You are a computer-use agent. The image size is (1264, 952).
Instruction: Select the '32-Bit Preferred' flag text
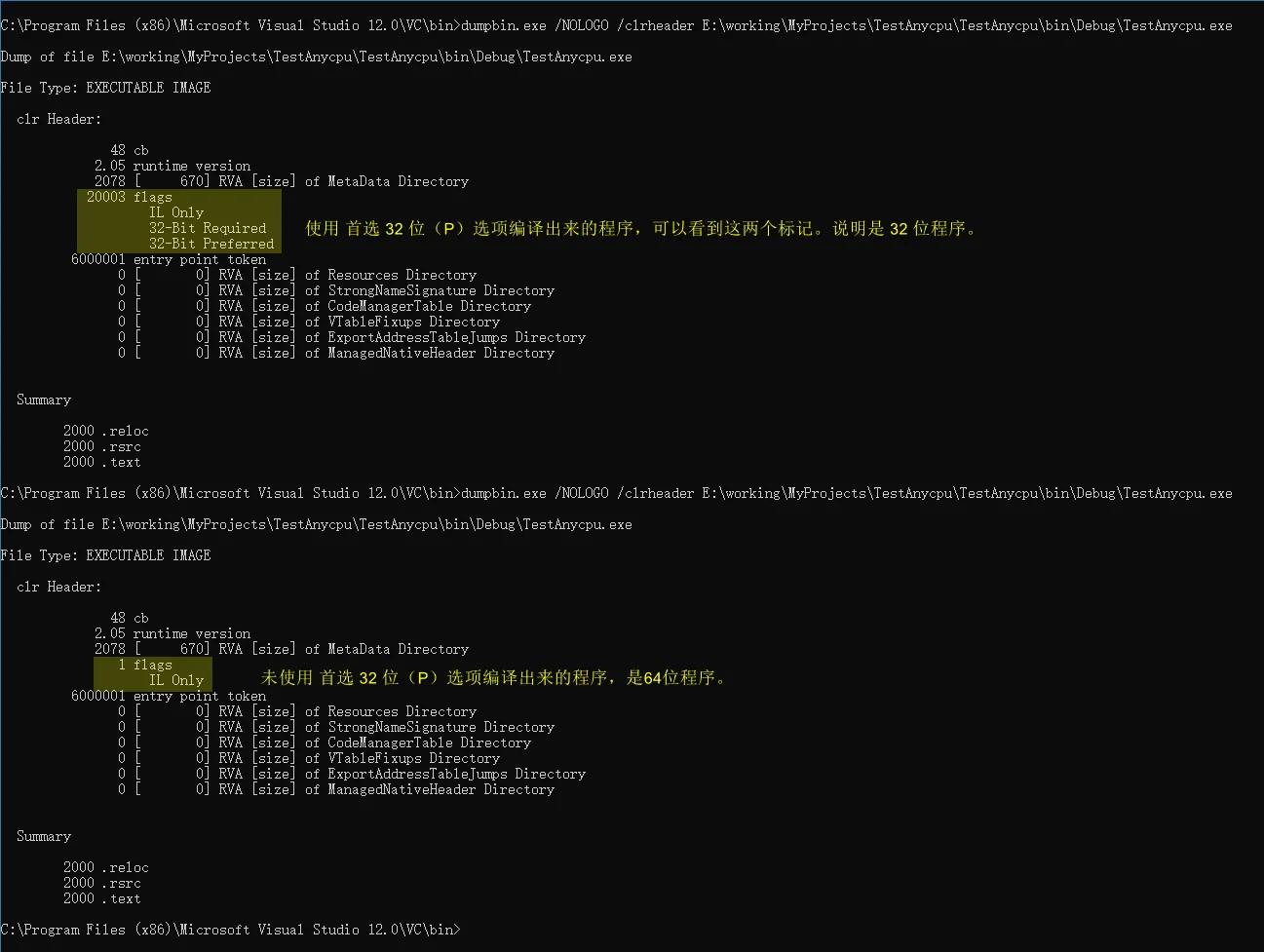(211, 244)
